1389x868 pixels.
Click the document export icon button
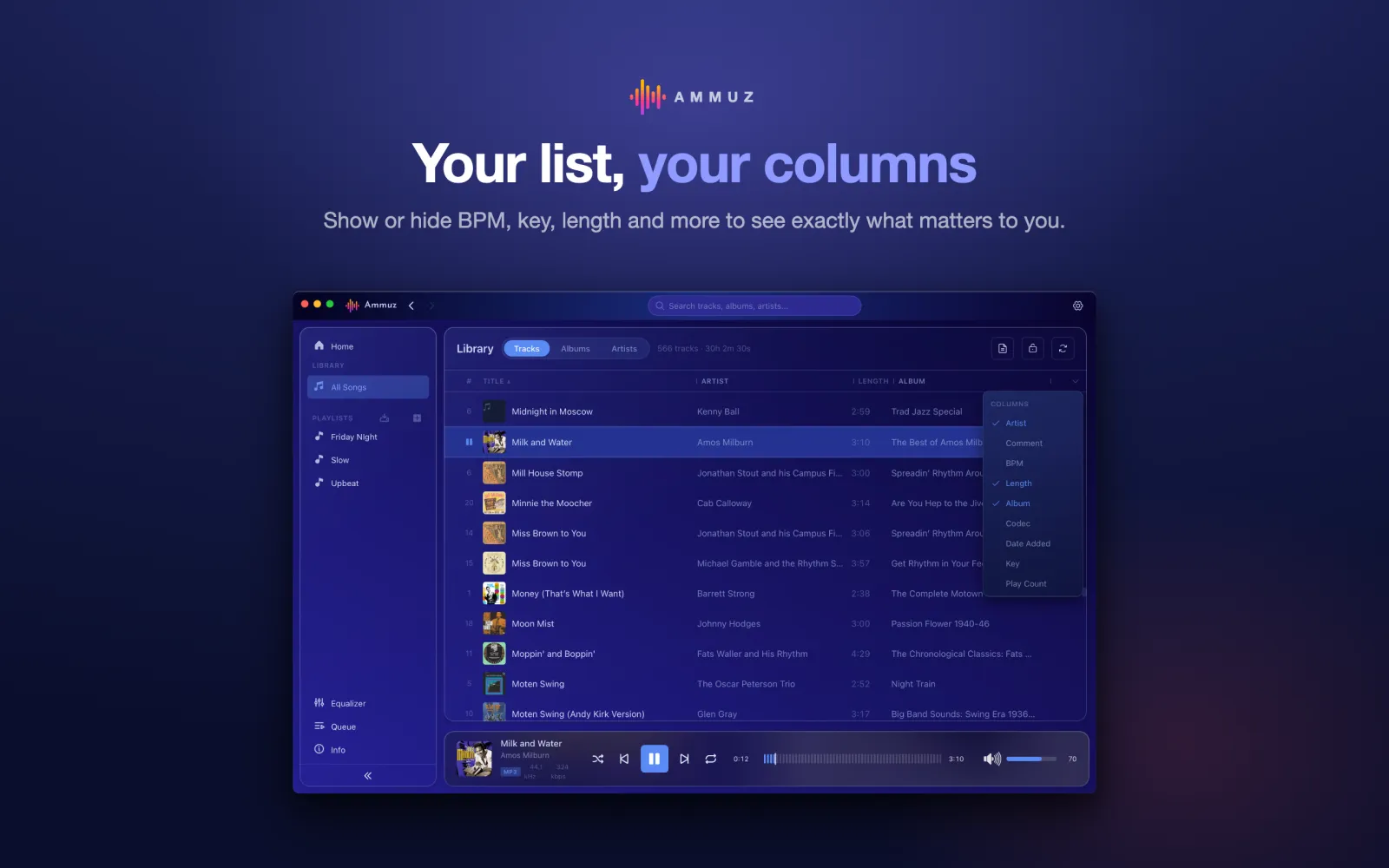pyautogui.click(x=1003, y=348)
